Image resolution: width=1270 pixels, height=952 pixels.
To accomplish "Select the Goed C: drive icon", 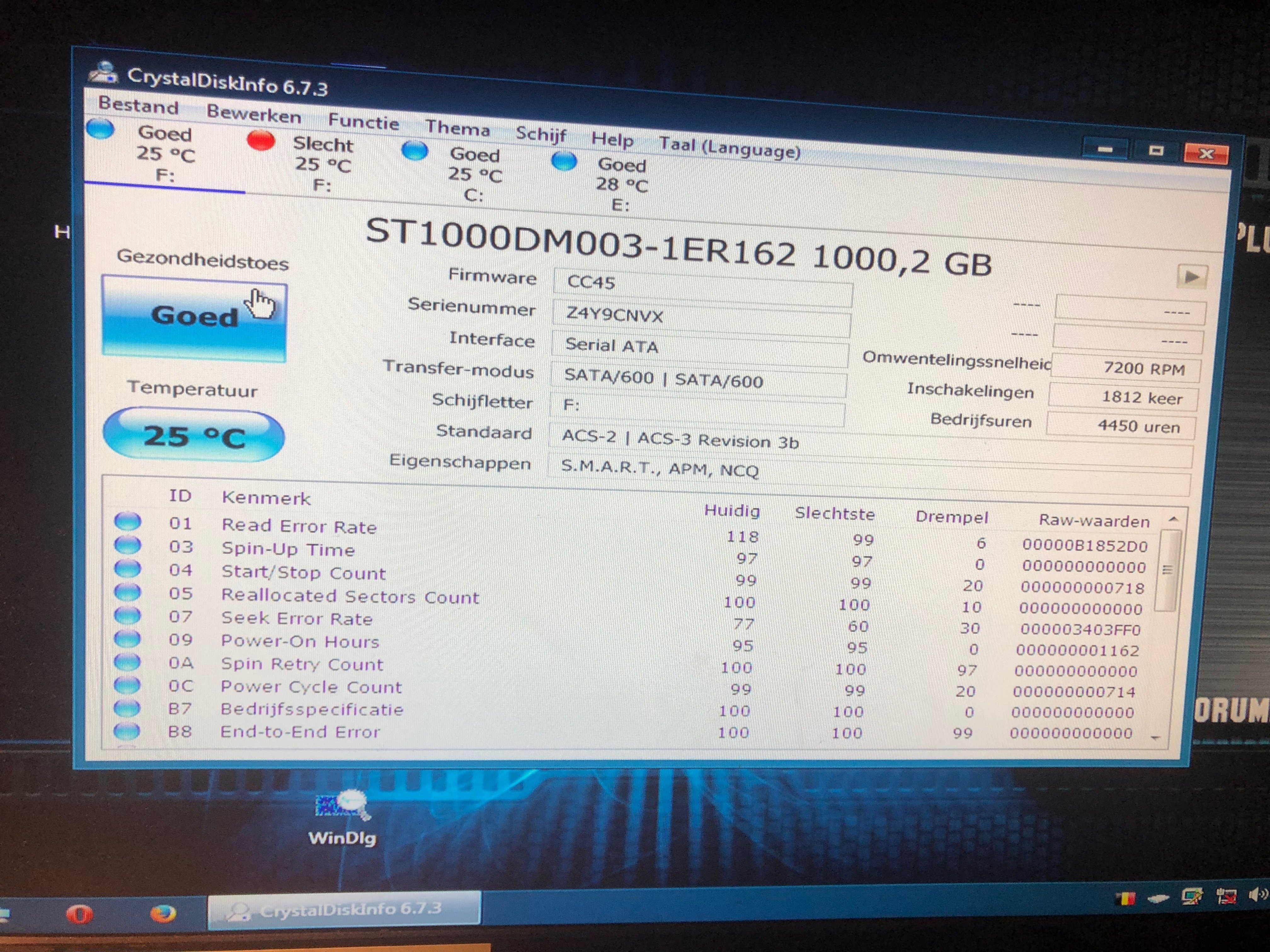I will [415, 151].
